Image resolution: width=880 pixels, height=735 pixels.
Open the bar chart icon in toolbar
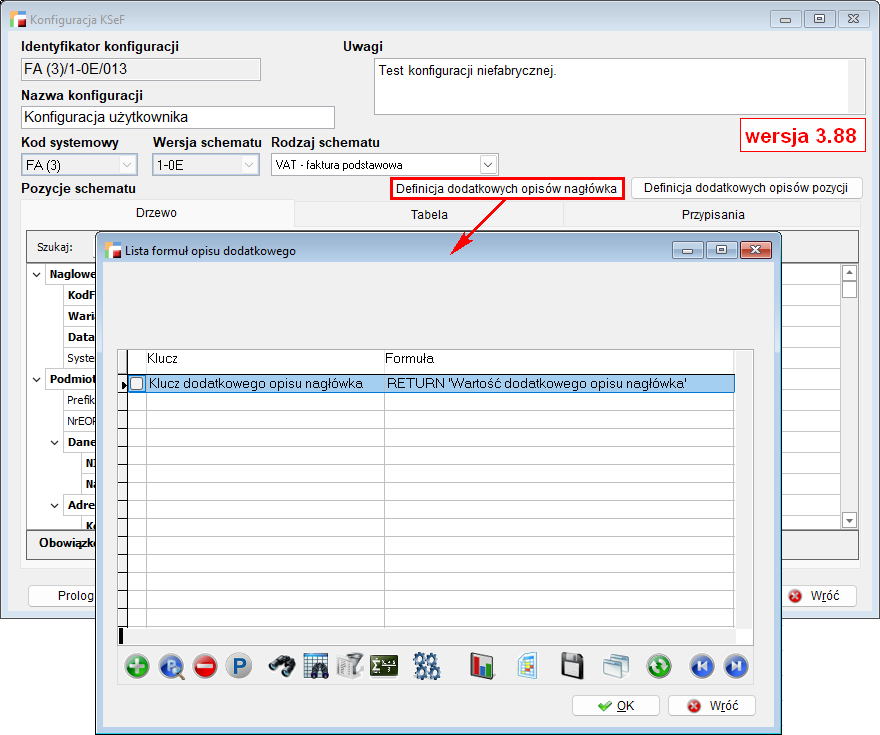(483, 667)
